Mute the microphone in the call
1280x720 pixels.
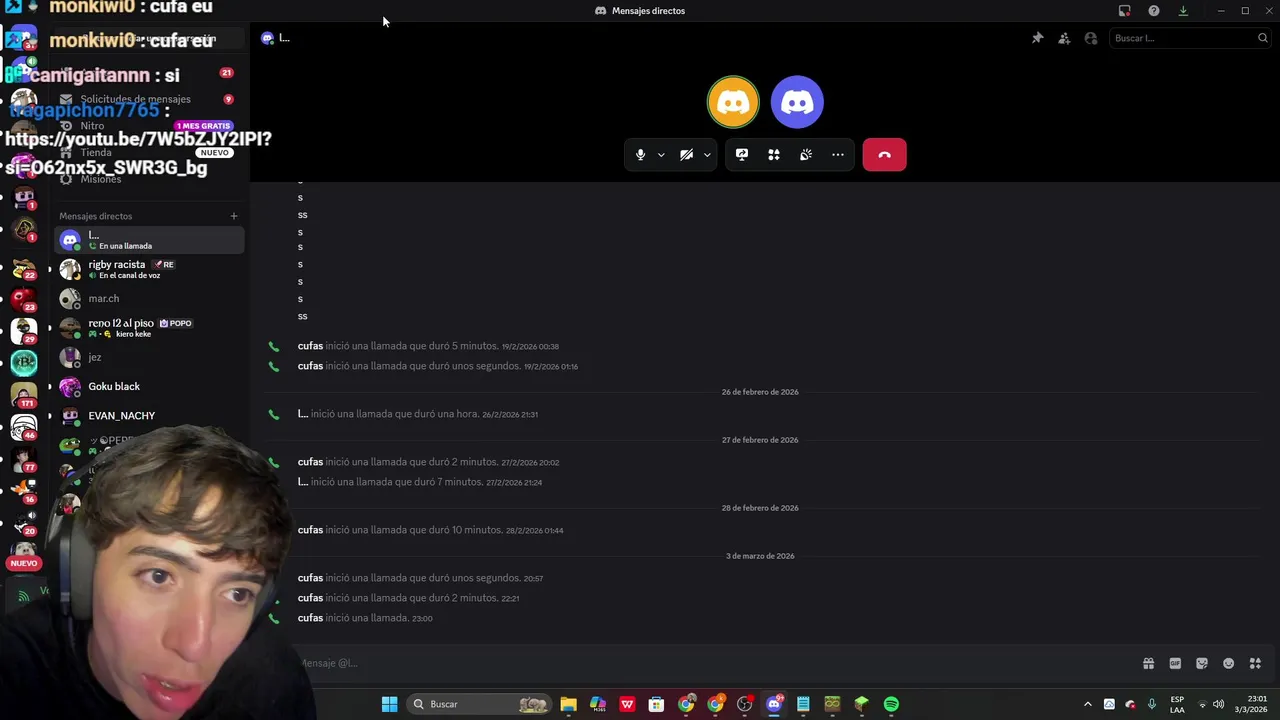click(641, 155)
